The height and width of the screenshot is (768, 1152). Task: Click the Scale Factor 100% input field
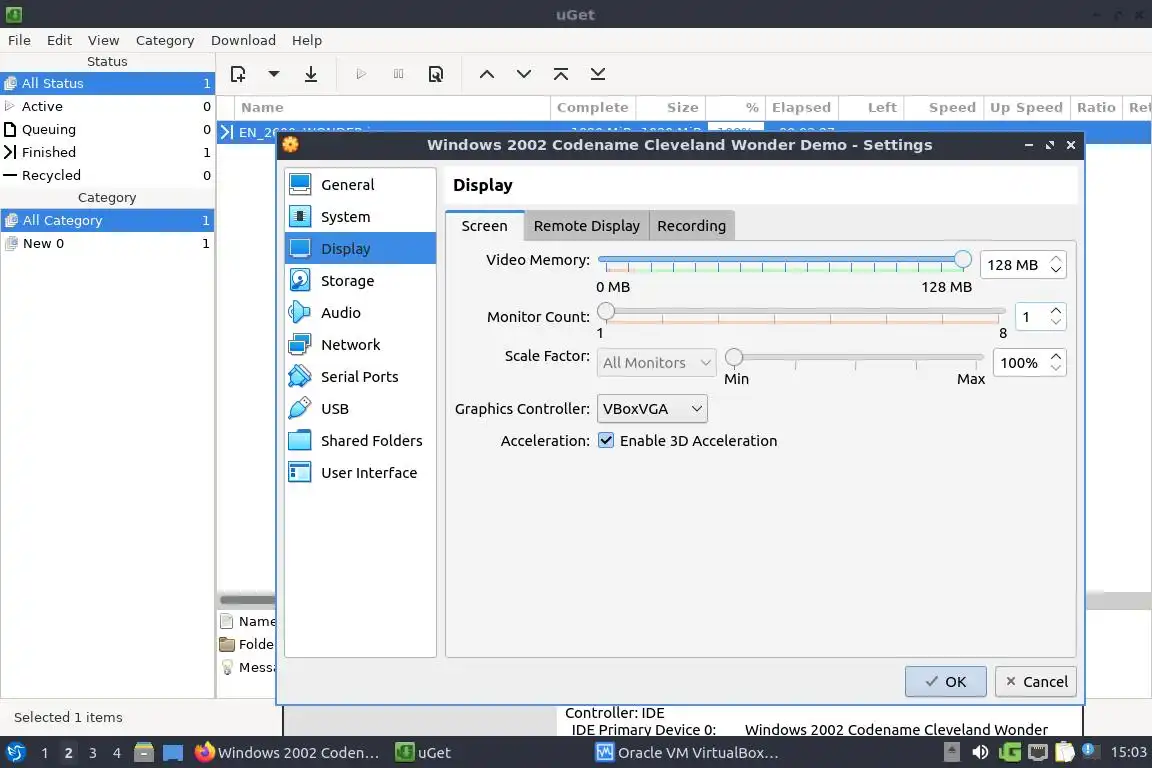[1020, 362]
